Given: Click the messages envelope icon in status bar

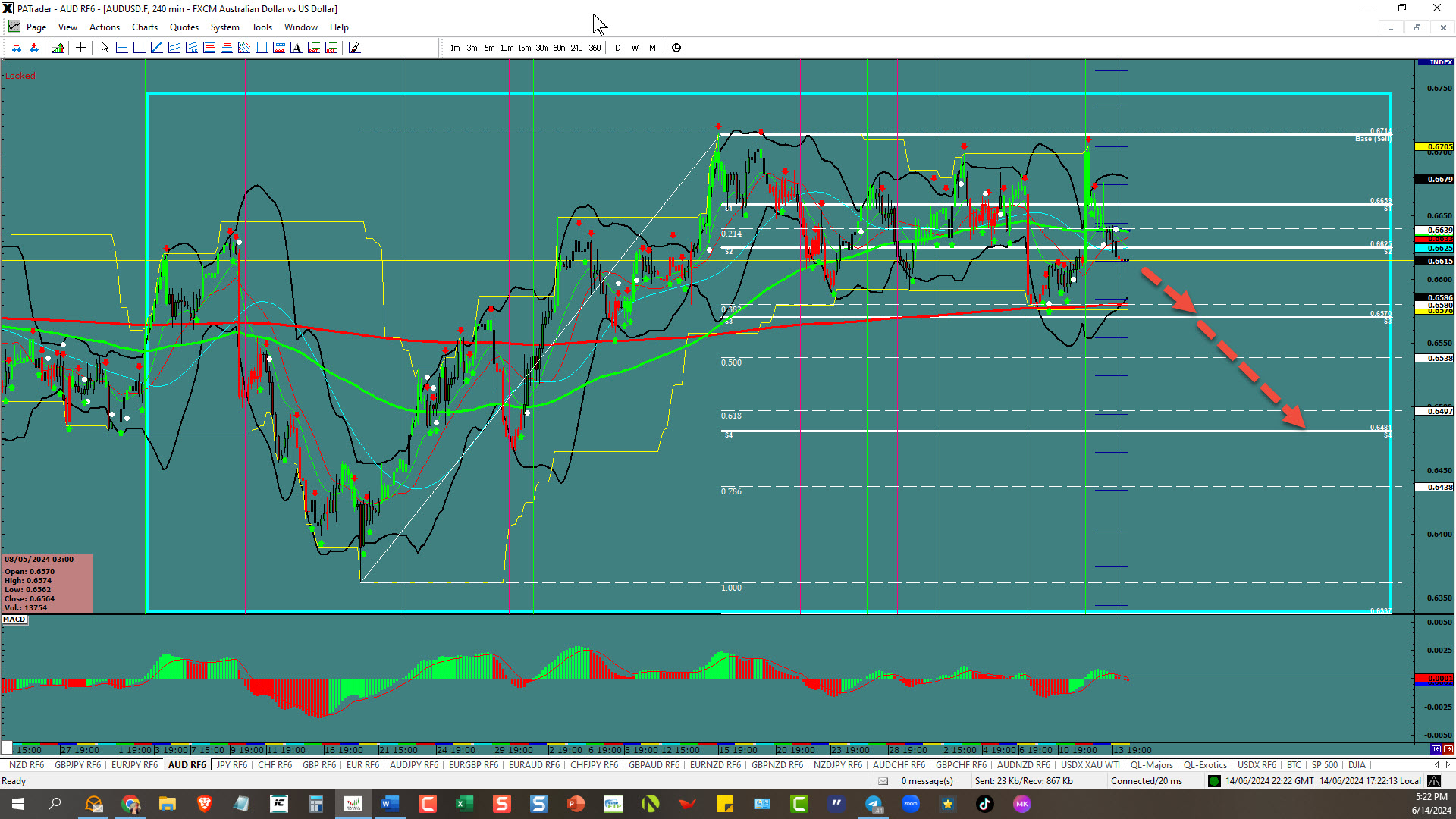Looking at the screenshot, I should click(x=883, y=781).
